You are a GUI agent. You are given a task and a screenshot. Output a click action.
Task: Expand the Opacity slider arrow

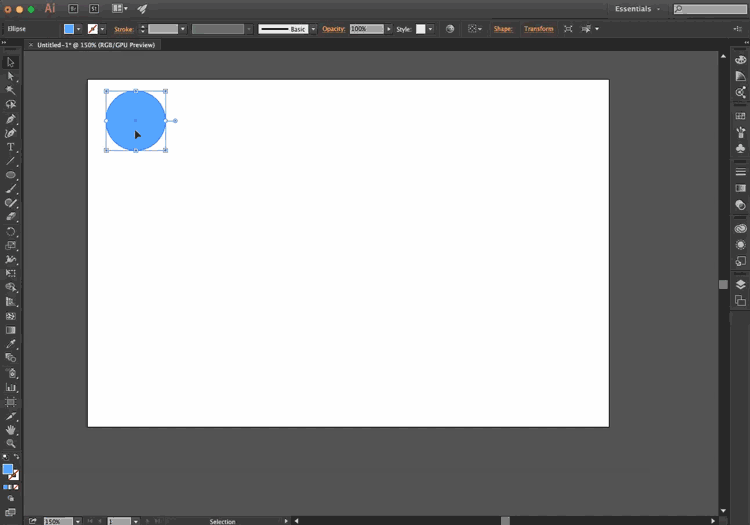[388, 29]
